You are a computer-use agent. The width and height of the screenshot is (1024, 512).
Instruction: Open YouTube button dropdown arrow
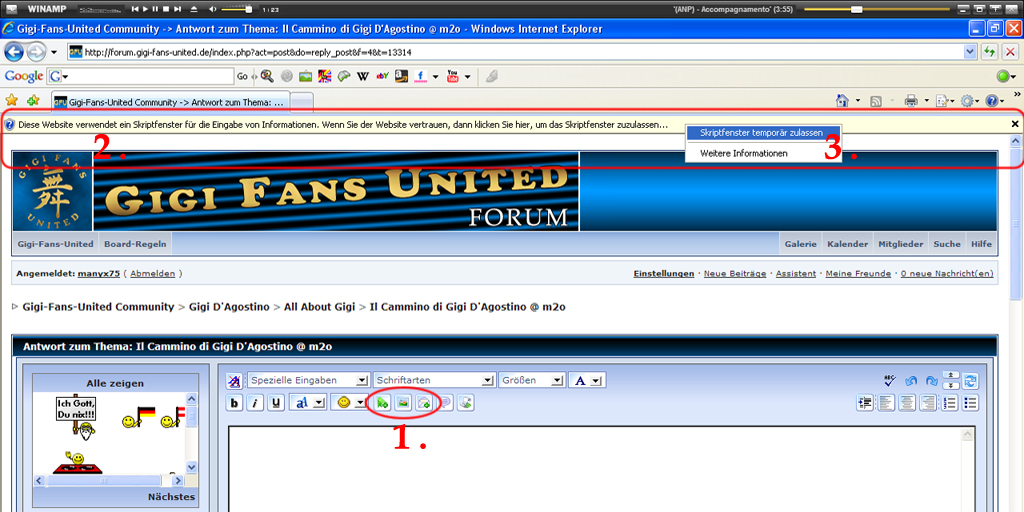pyautogui.click(x=468, y=77)
